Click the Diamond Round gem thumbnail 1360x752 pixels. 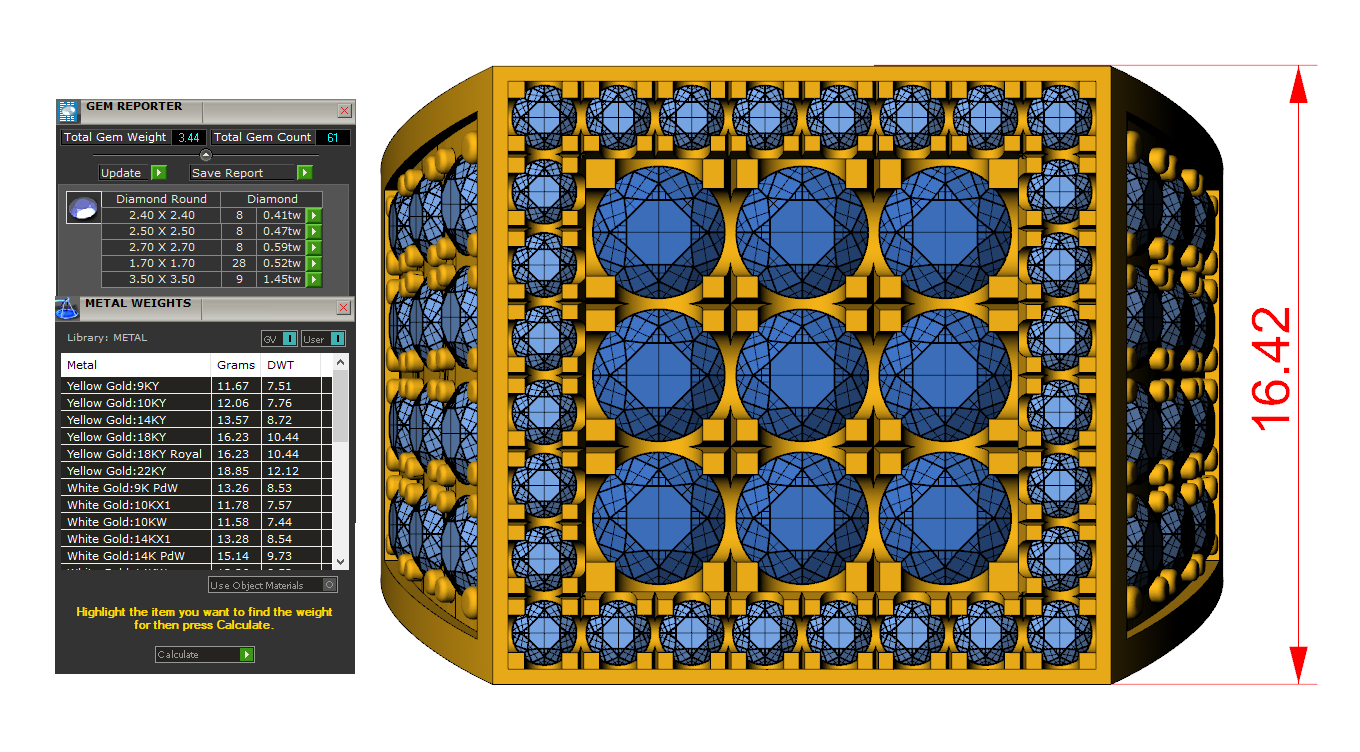pos(83,208)
